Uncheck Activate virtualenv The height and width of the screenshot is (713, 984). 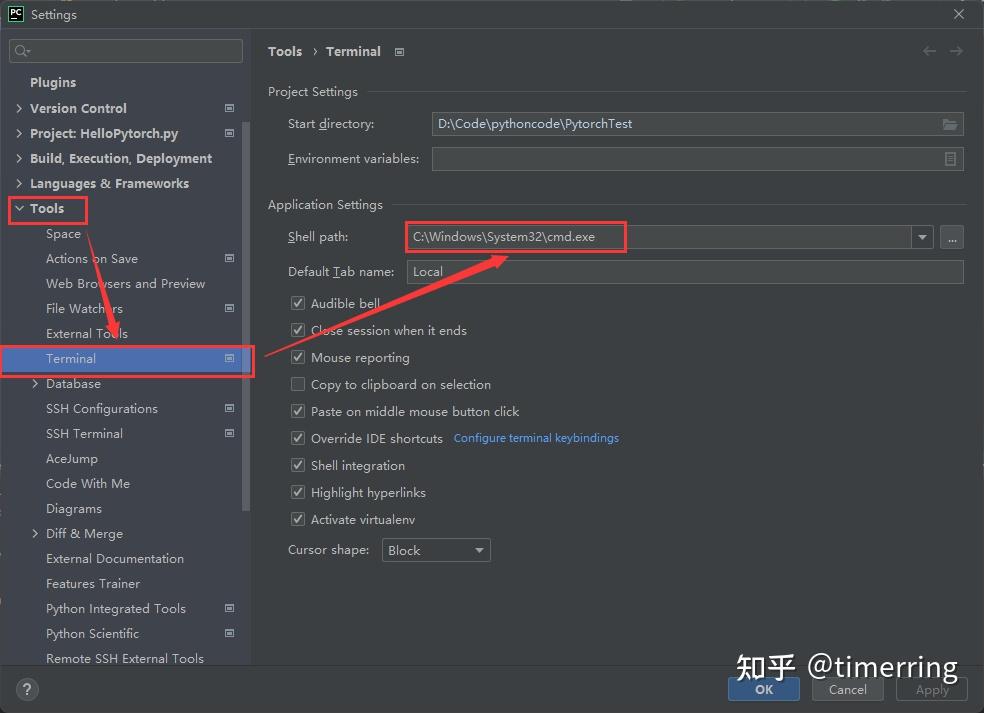tap(297, 519)
